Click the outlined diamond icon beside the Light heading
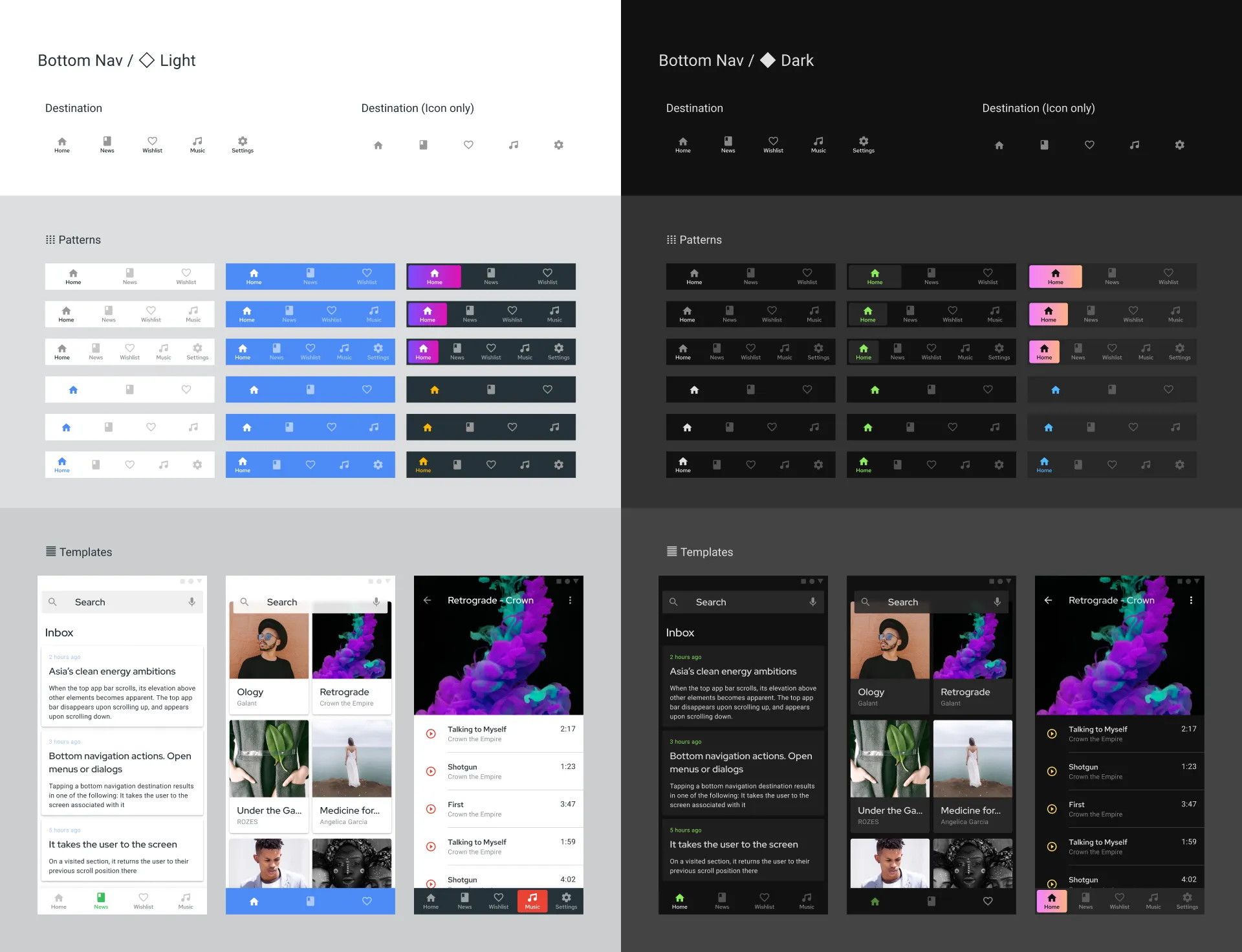Image resolution: width=1242 pixels, height=952 pixels. click(x=147, y=60)
